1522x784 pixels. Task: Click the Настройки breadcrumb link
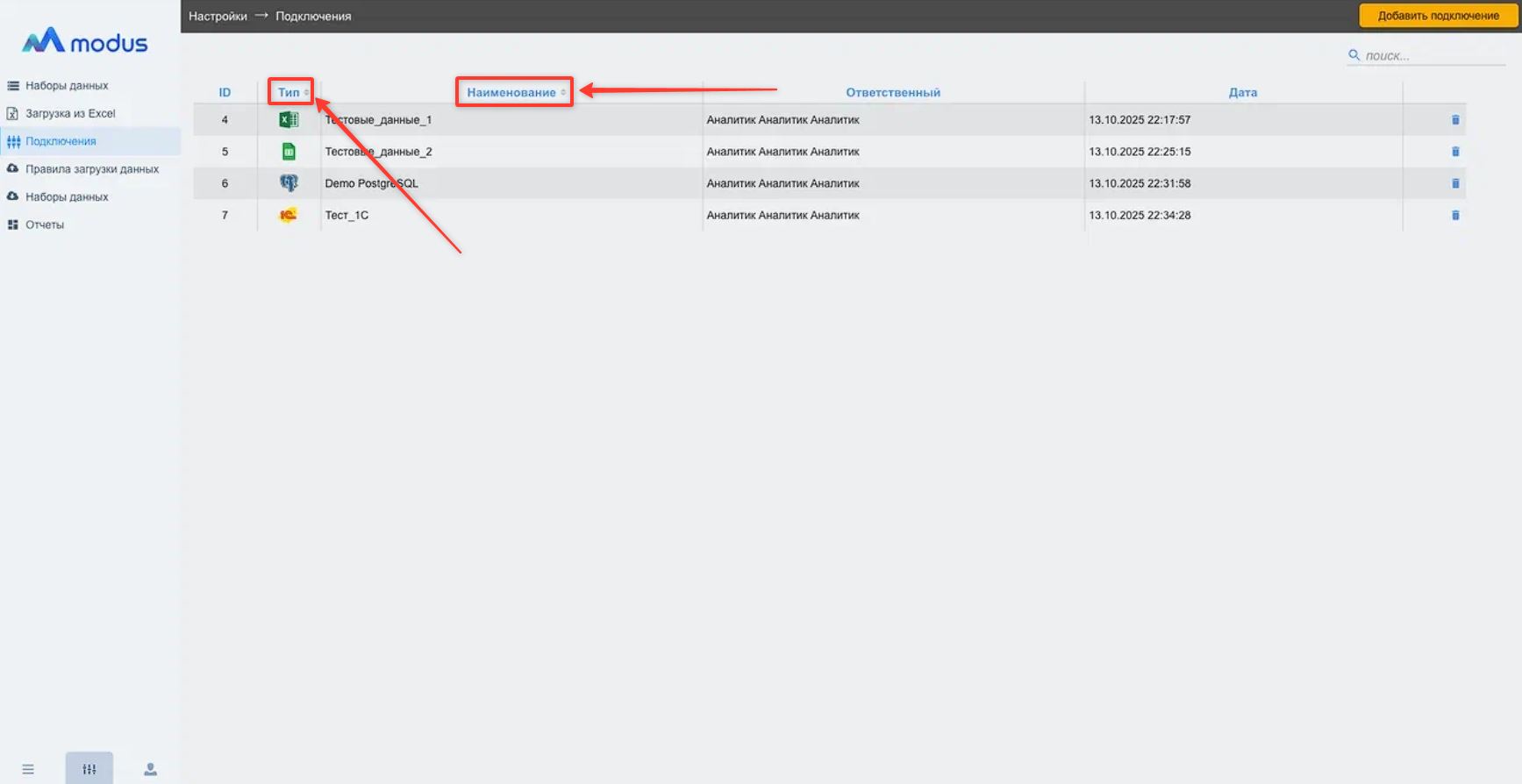[x=218, y=16]
